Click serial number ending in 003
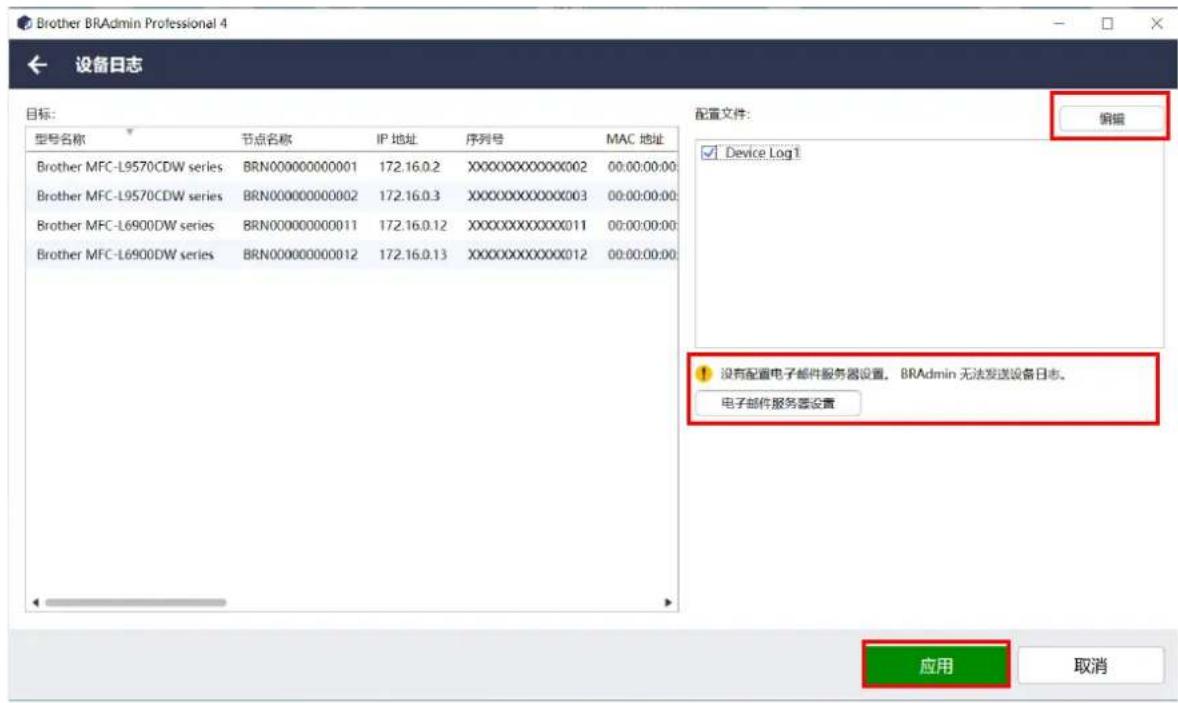 tap(527, 196)
